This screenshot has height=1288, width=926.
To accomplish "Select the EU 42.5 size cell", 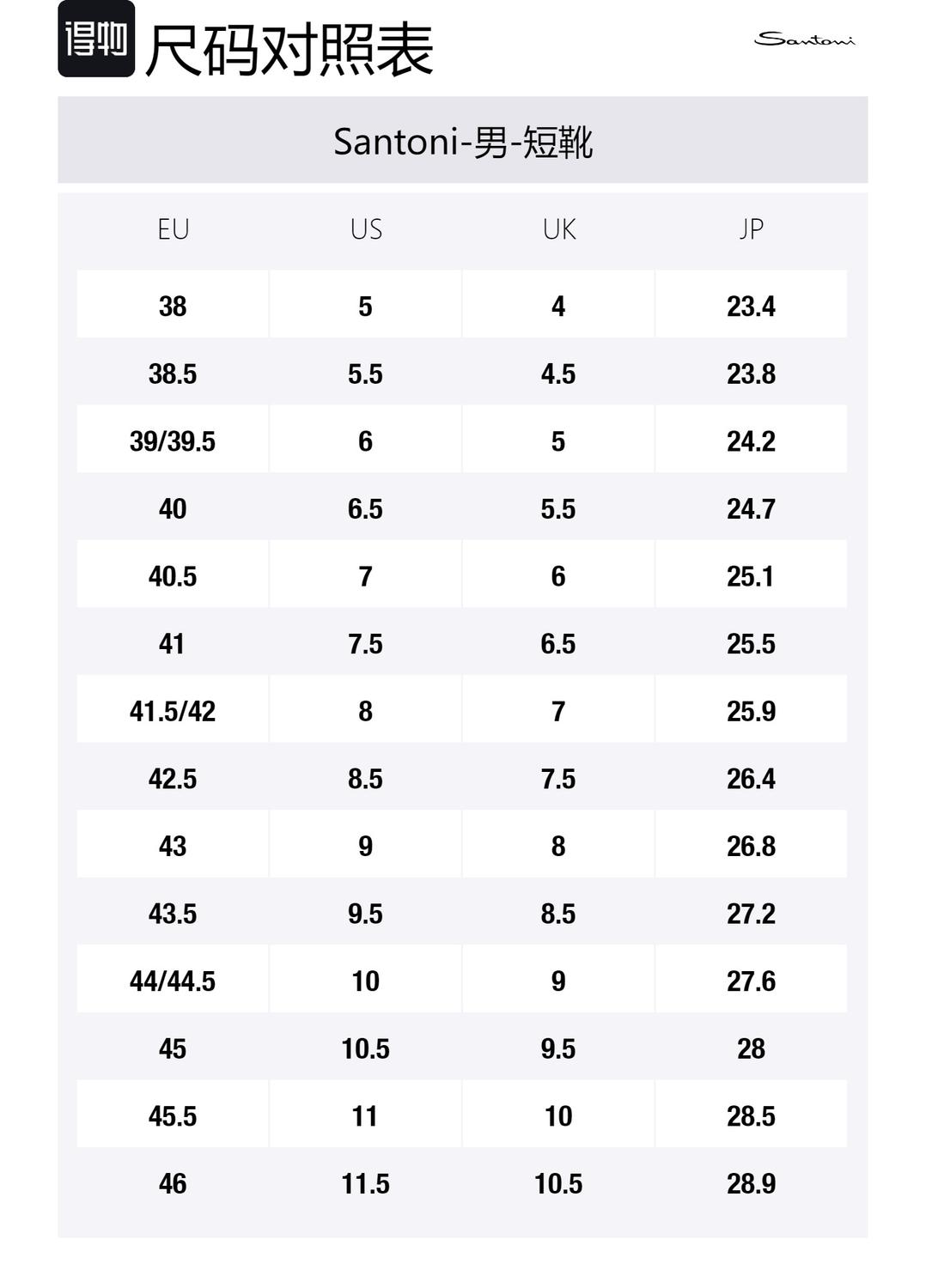I will [x=173, y=779].
